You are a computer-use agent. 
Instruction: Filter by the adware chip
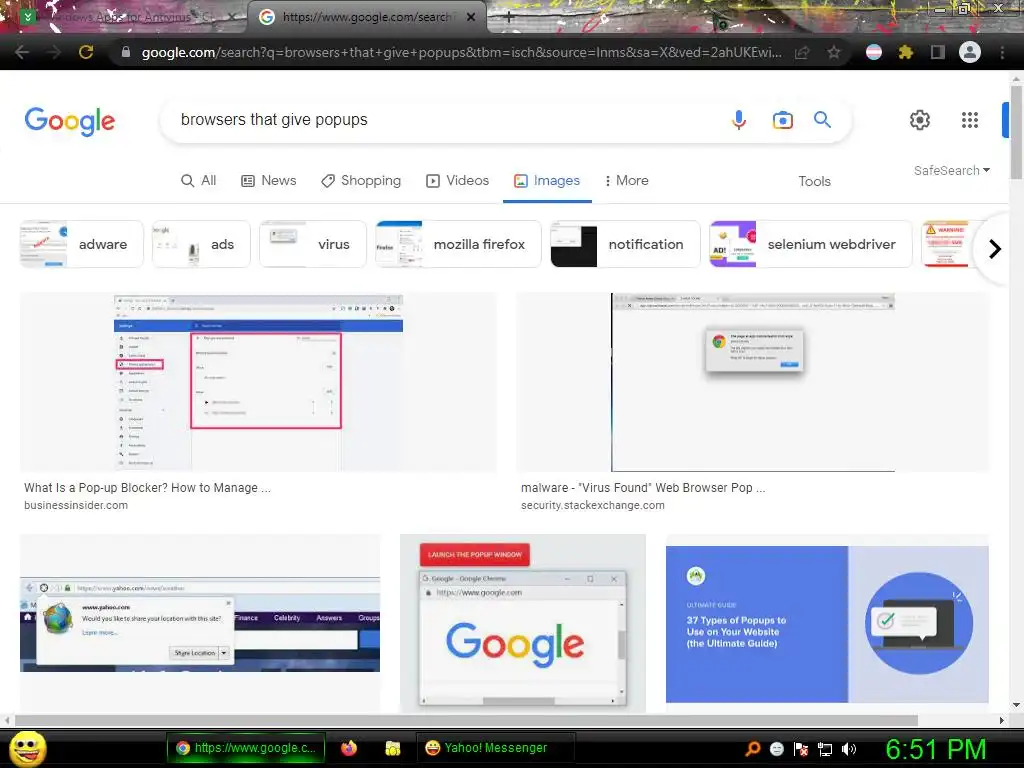[x=82, y=244]
